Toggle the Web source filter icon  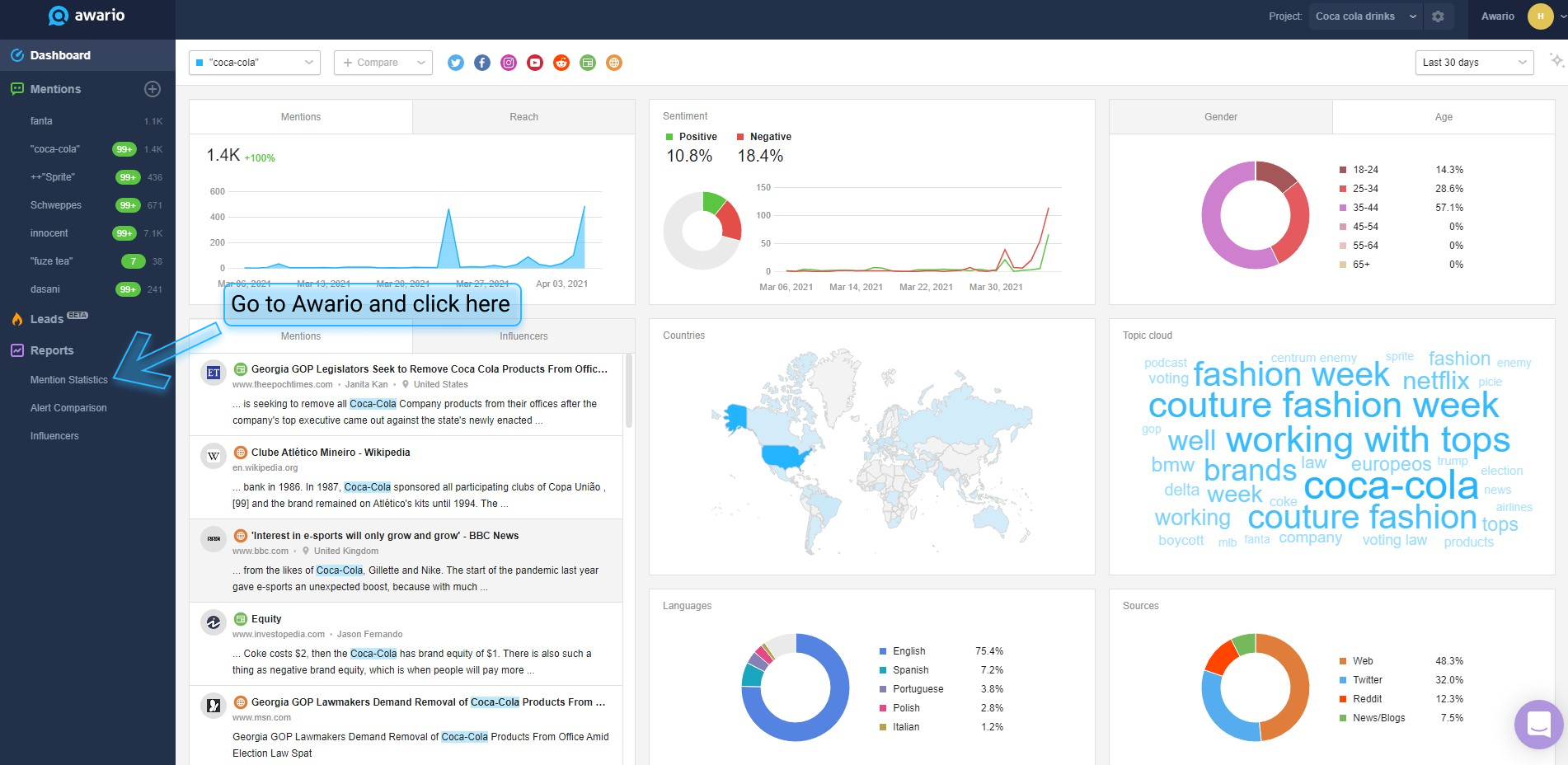(614, 63)
